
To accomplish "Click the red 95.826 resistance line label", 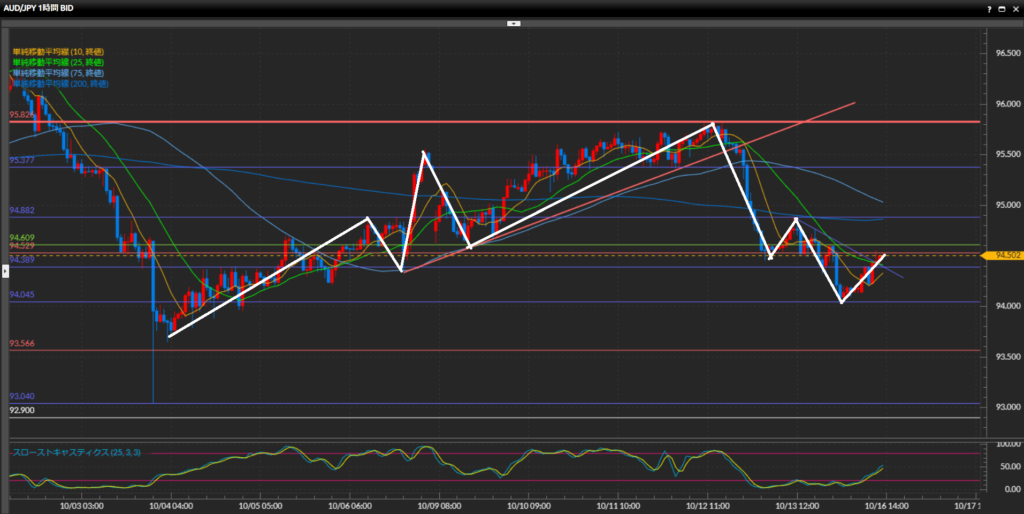I will tap(22, 116).
